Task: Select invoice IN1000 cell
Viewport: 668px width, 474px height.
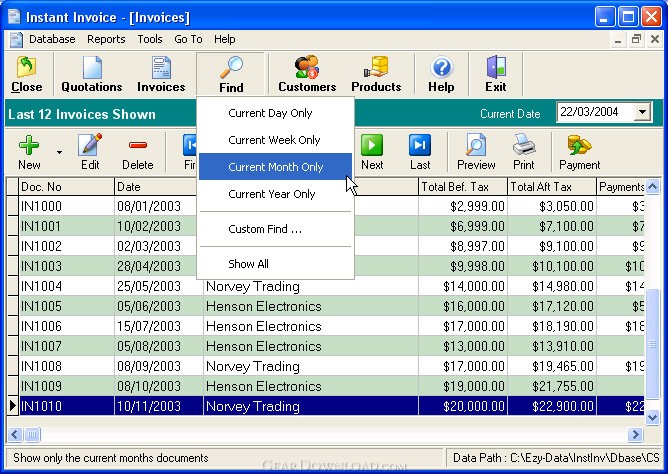Action: point(66,206)
